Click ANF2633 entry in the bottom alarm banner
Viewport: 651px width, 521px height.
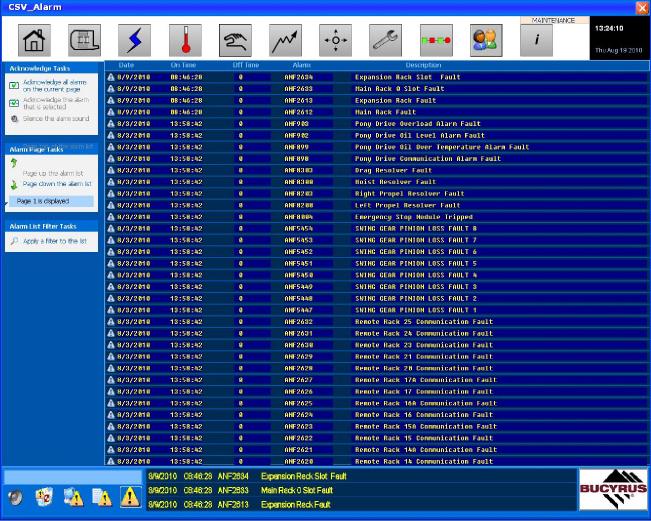(361, 490)
